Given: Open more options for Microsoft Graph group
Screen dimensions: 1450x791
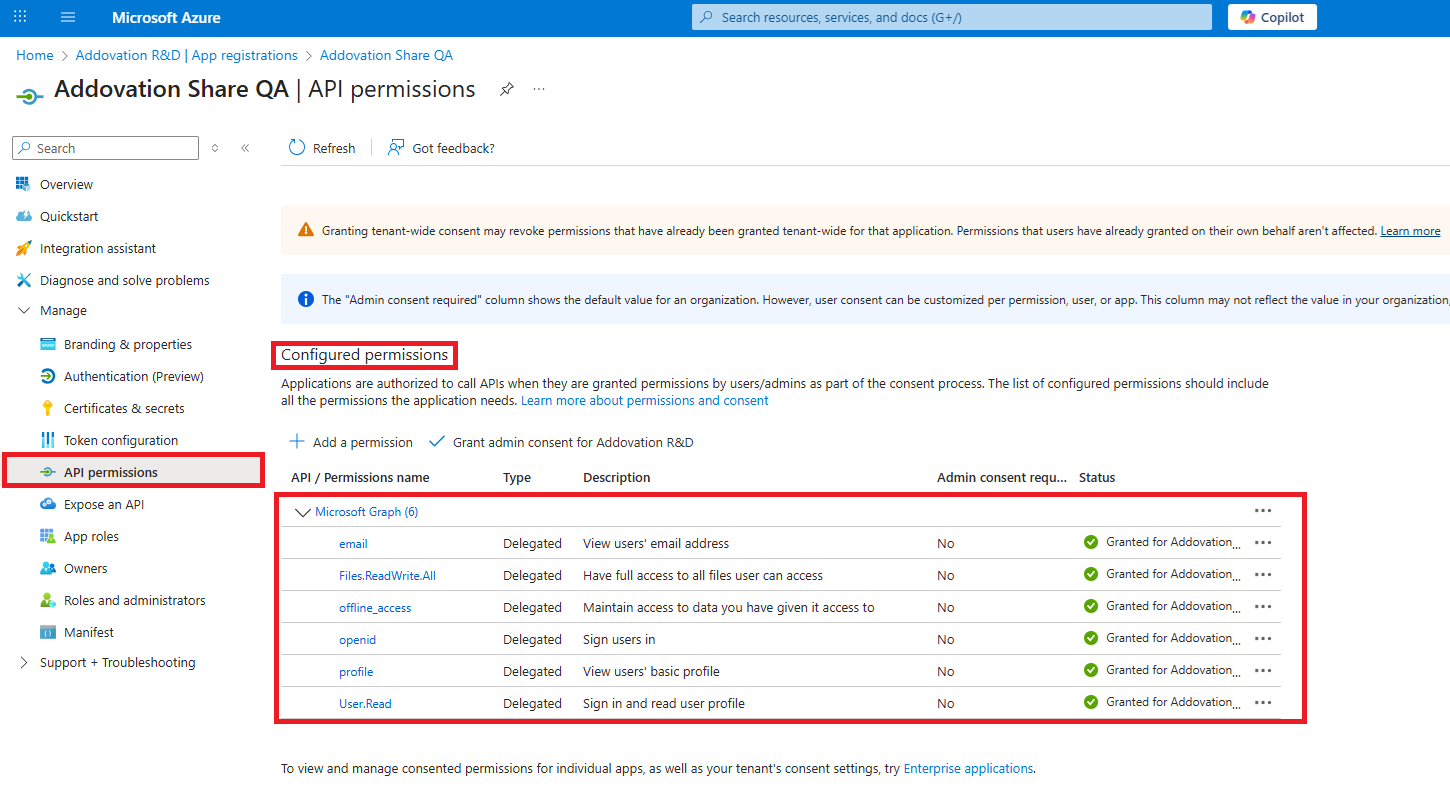Looking at the screenshot, I should [1262, 511].
